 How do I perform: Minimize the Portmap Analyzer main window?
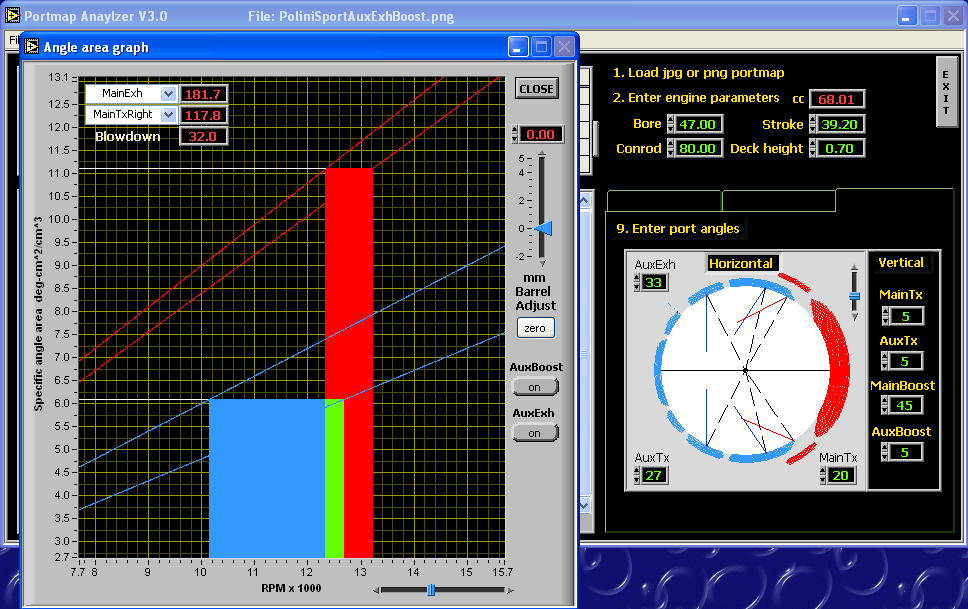tap(906, 16)
